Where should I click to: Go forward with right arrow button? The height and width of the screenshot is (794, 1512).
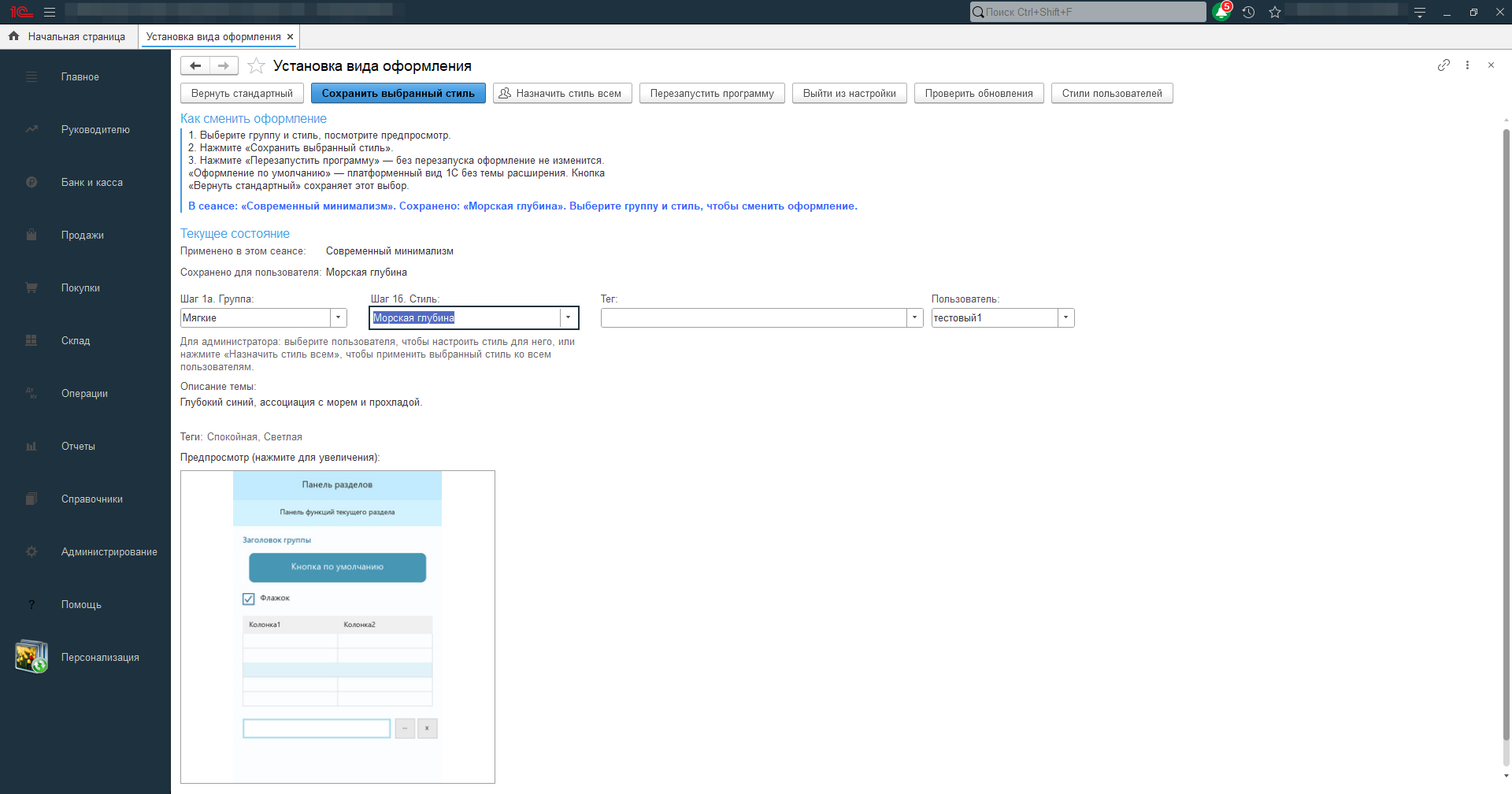tap(224, 66)
